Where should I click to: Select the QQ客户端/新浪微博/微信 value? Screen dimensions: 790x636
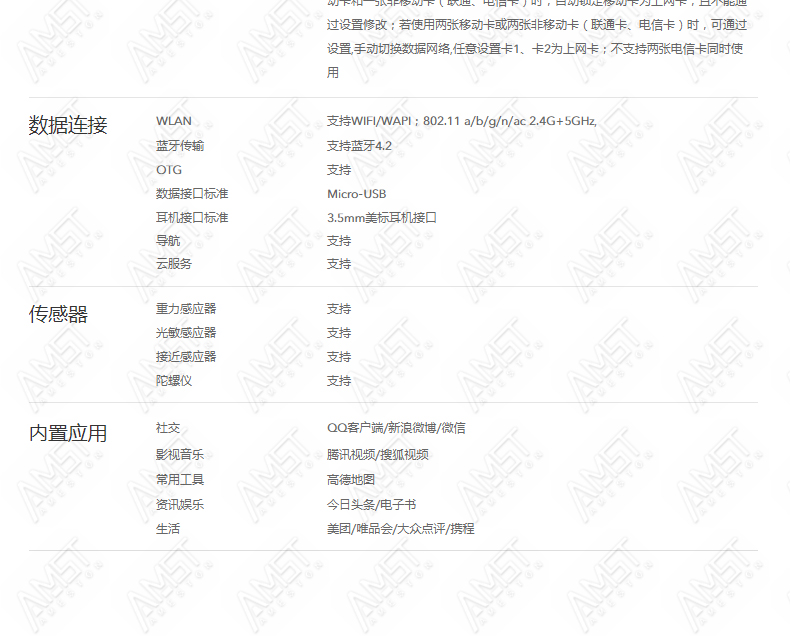(396, 428)
